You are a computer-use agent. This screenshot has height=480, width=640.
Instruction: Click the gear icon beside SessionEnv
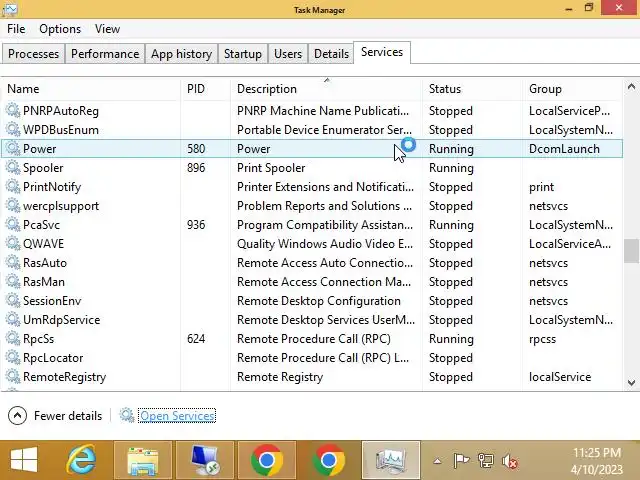(13, 301)
